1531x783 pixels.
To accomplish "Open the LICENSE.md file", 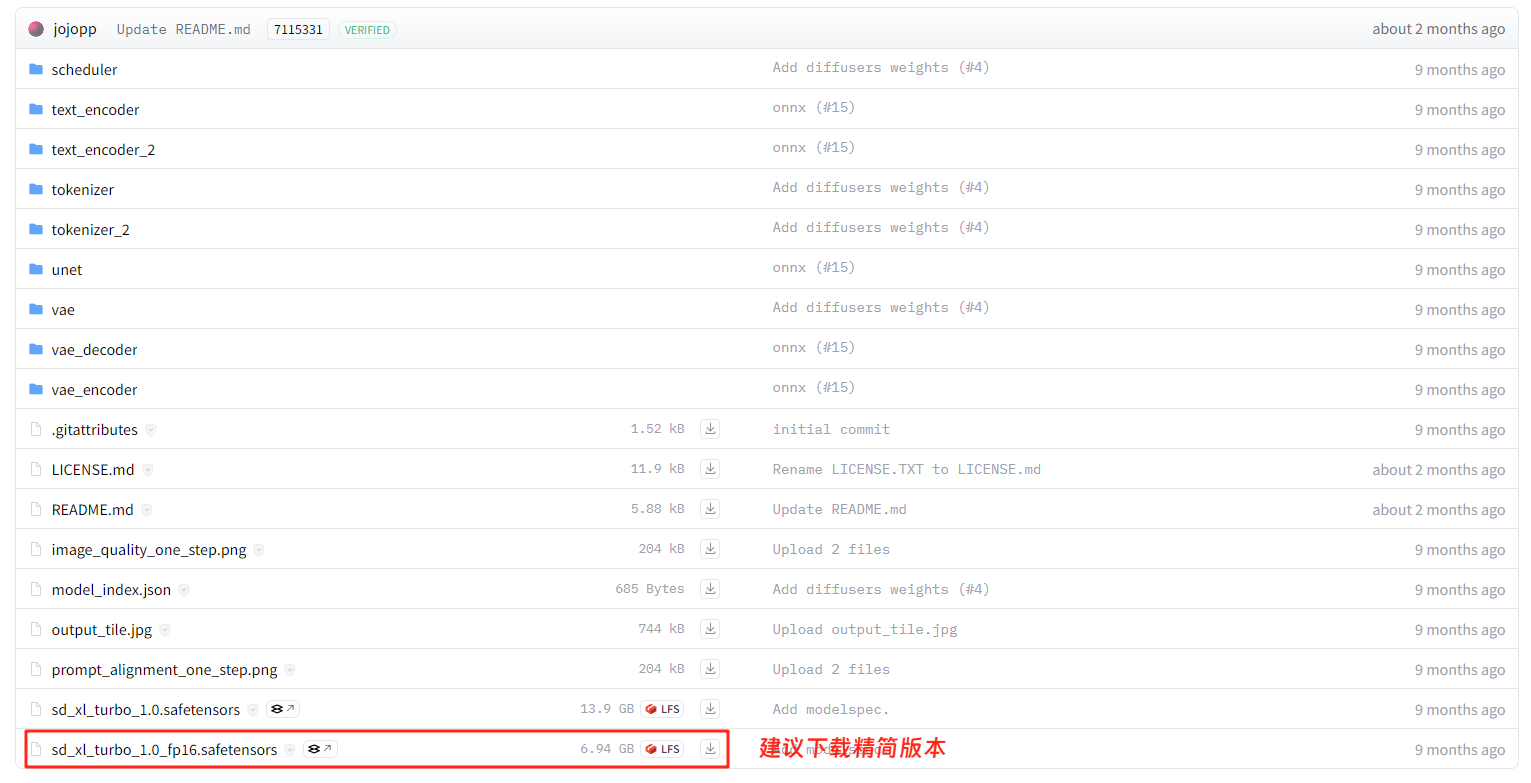I will tap(93, 469).
